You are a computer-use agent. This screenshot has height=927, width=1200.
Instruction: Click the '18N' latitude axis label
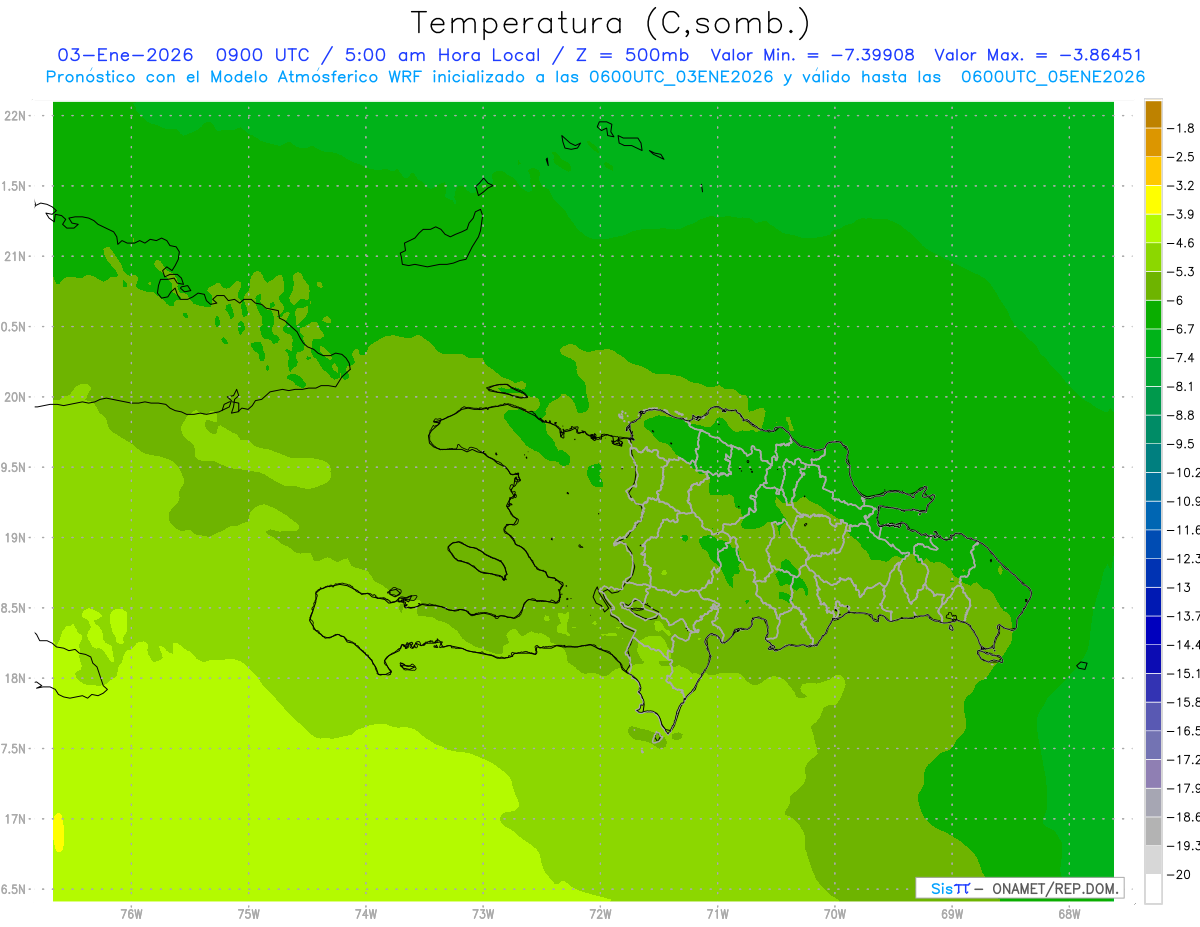click(17, 678)
